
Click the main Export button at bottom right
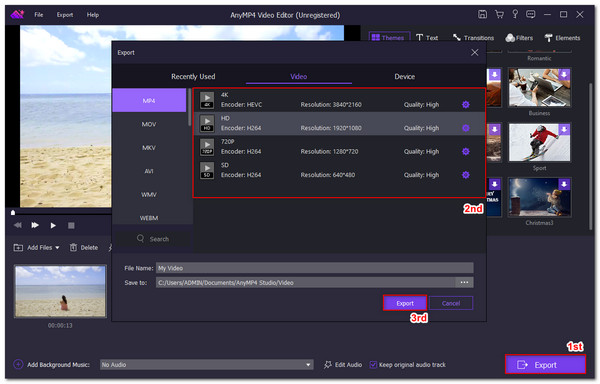[545, 365]
